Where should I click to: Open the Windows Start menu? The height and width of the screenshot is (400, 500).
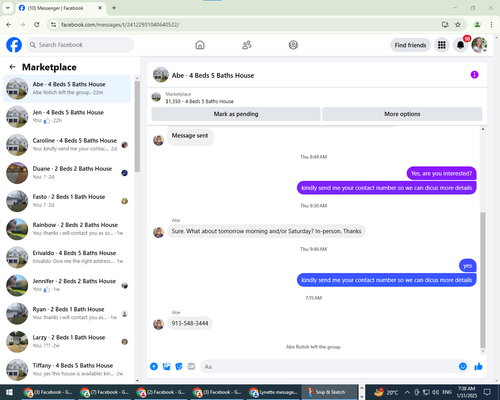[9, 392]
